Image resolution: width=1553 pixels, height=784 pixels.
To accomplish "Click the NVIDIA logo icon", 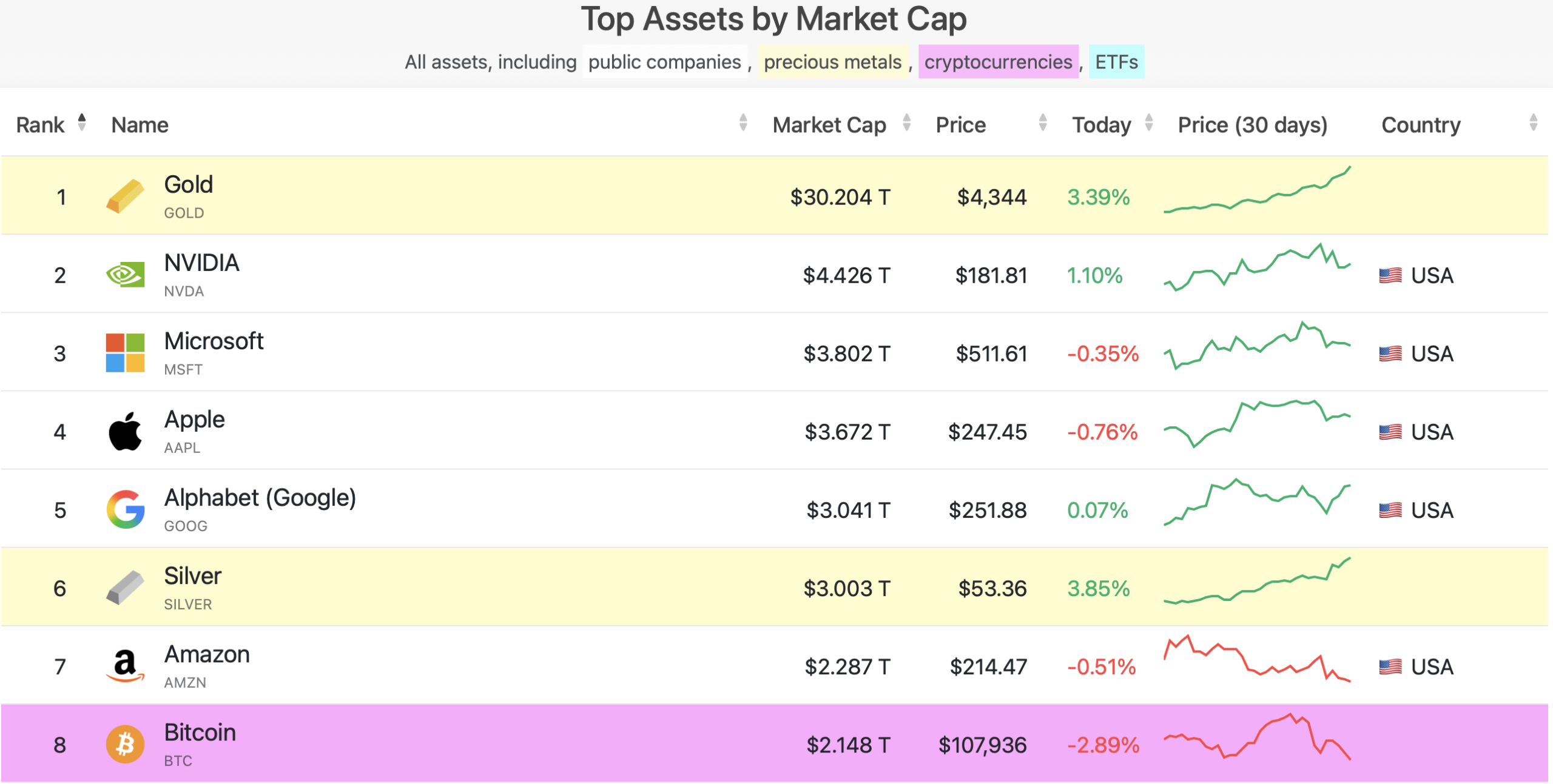I will [125, 275].
